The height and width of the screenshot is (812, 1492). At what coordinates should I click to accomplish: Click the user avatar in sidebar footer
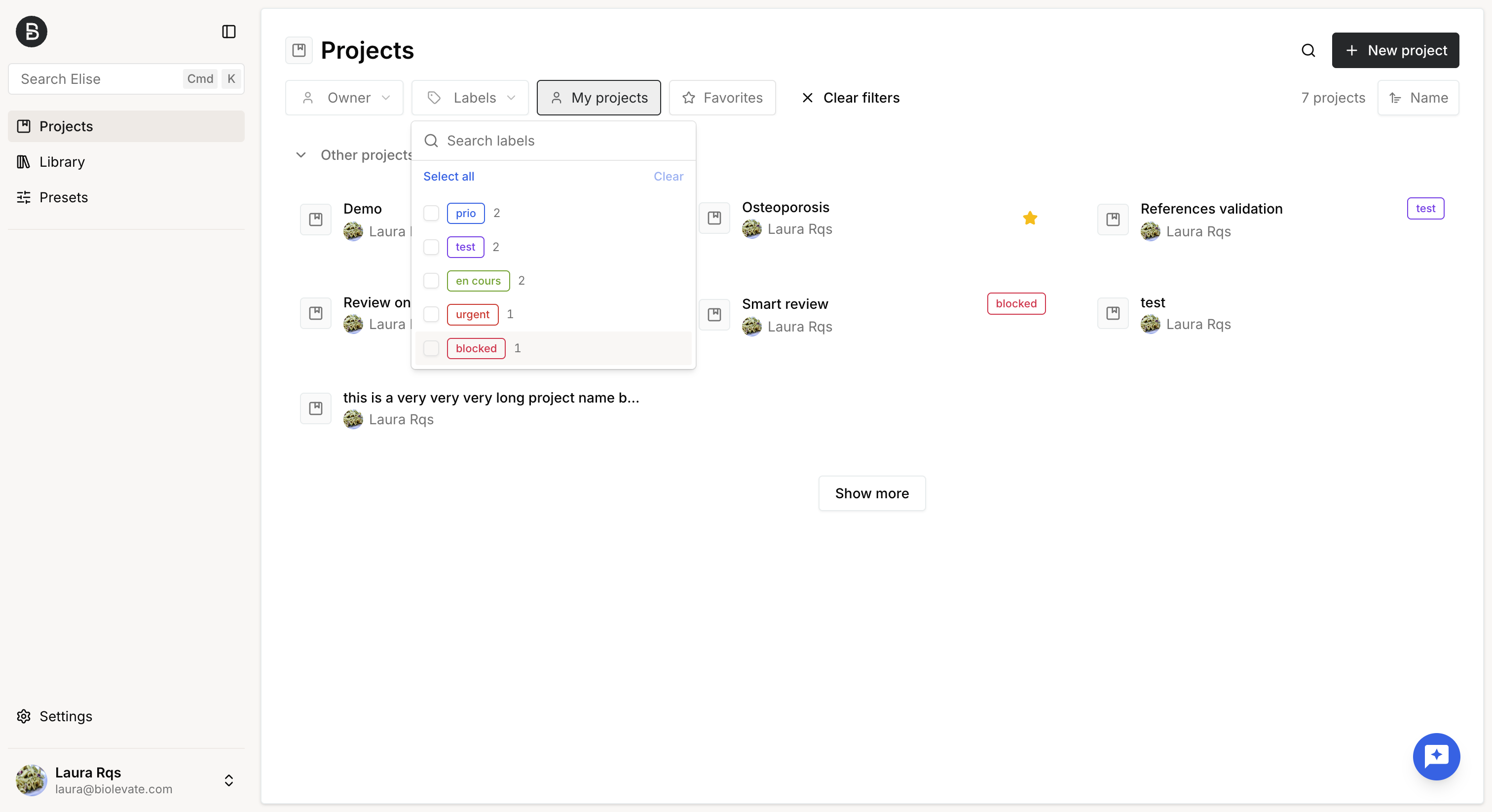[x=31, y=780]
